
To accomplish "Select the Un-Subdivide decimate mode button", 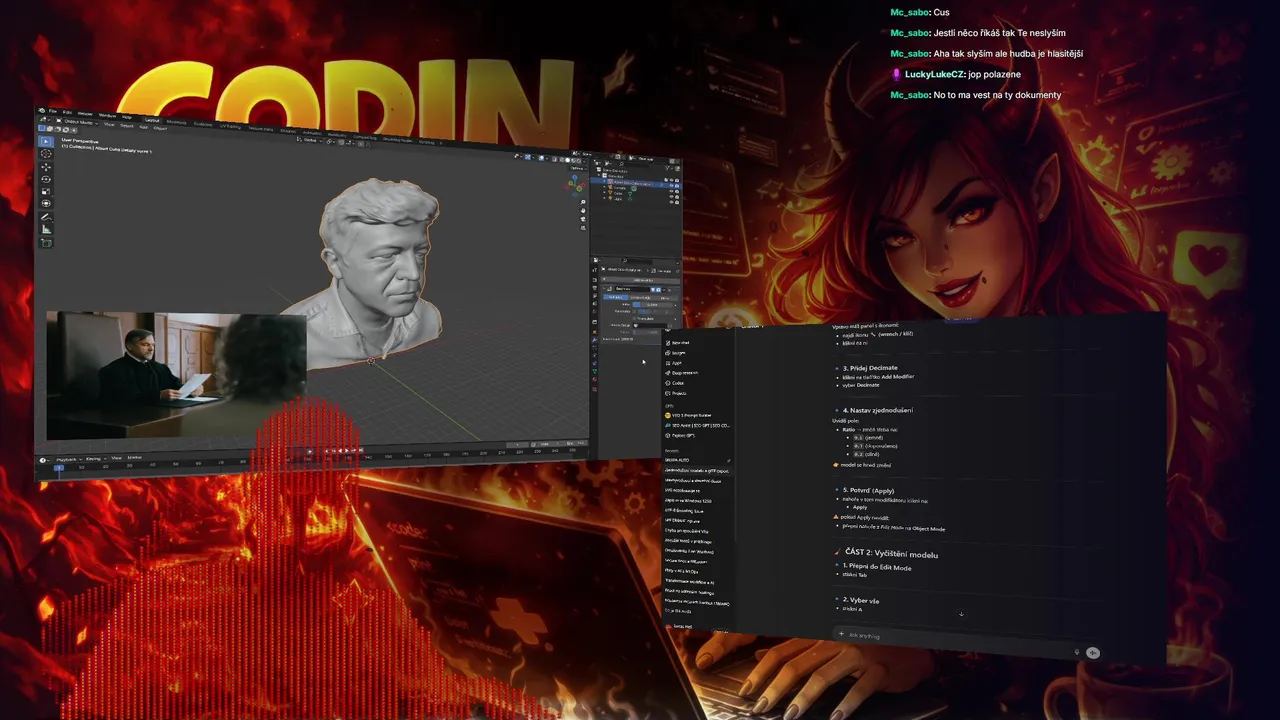I will 640,298.
